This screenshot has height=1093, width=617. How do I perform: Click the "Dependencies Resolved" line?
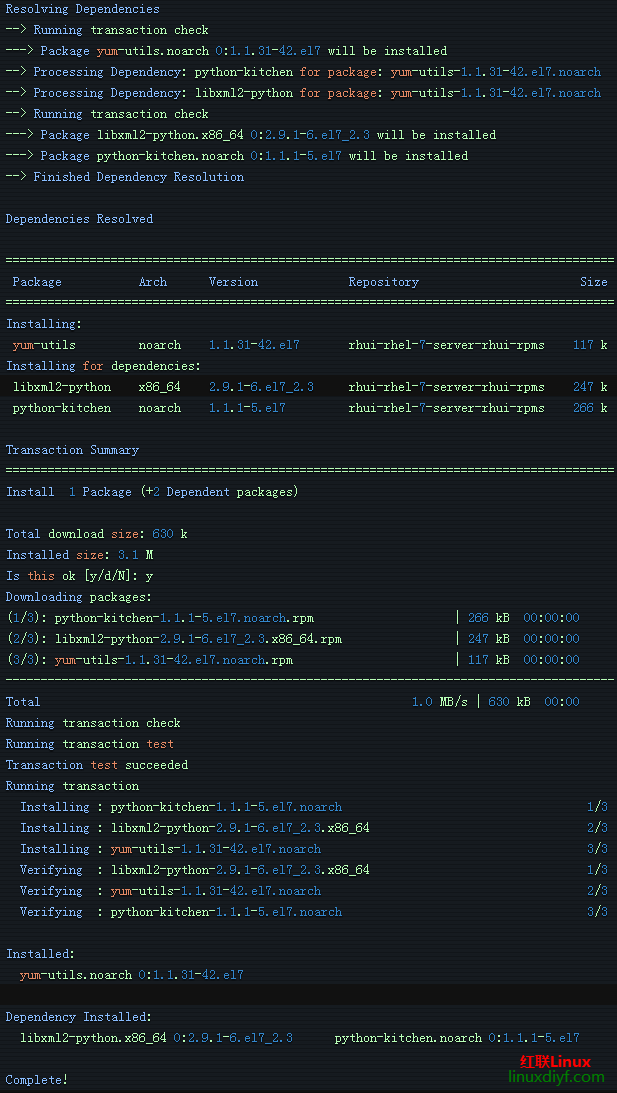coord(79,219)
